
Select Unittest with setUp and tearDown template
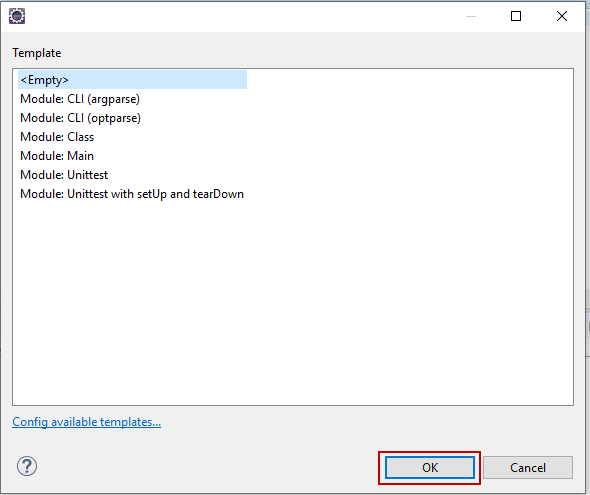[132, 194]
